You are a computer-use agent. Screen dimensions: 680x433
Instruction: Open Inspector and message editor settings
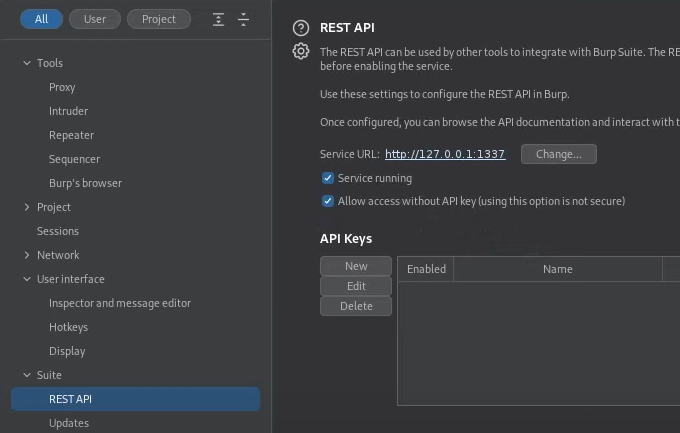120,303
